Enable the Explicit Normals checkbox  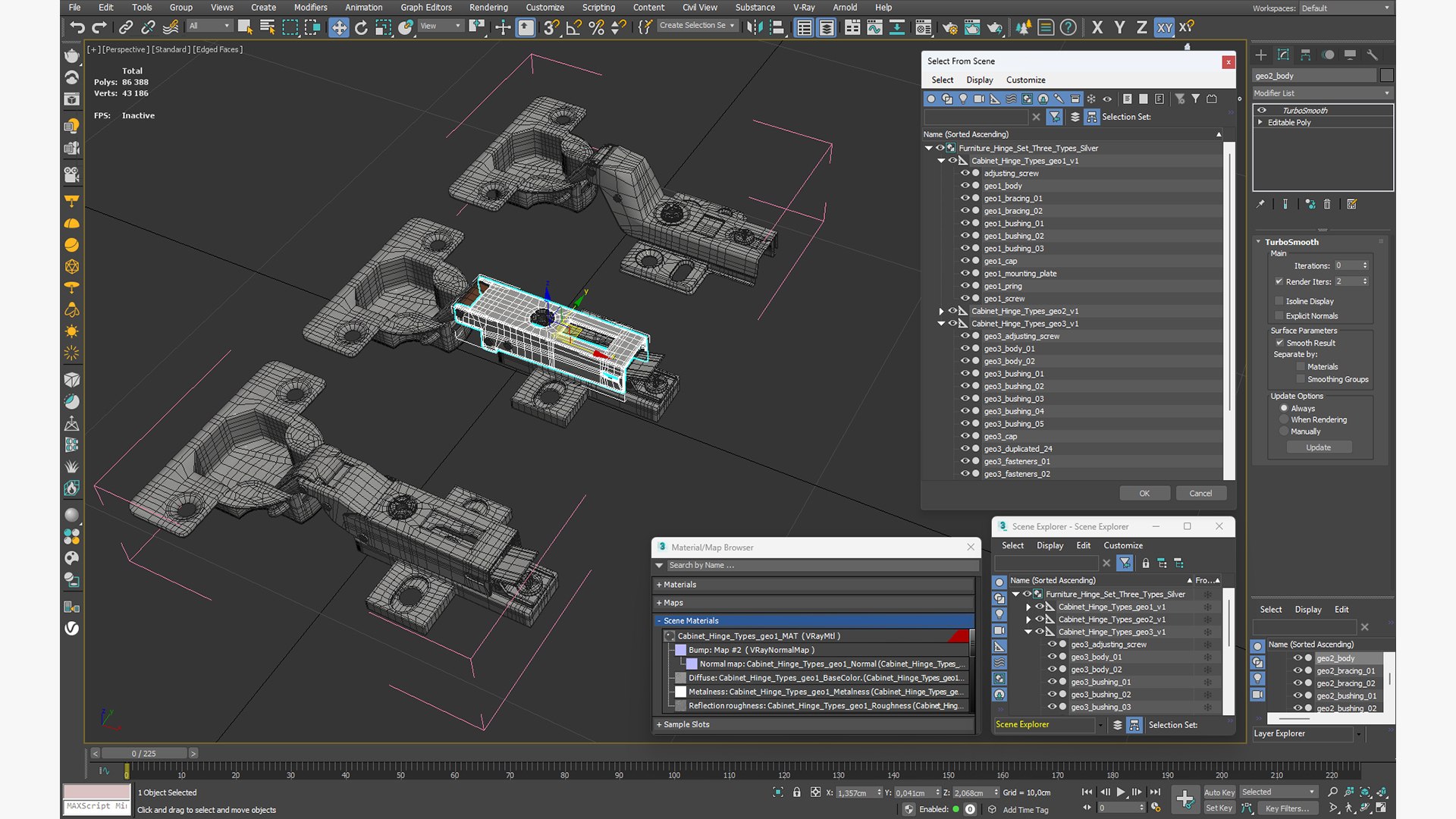[x=1279, y=315]
